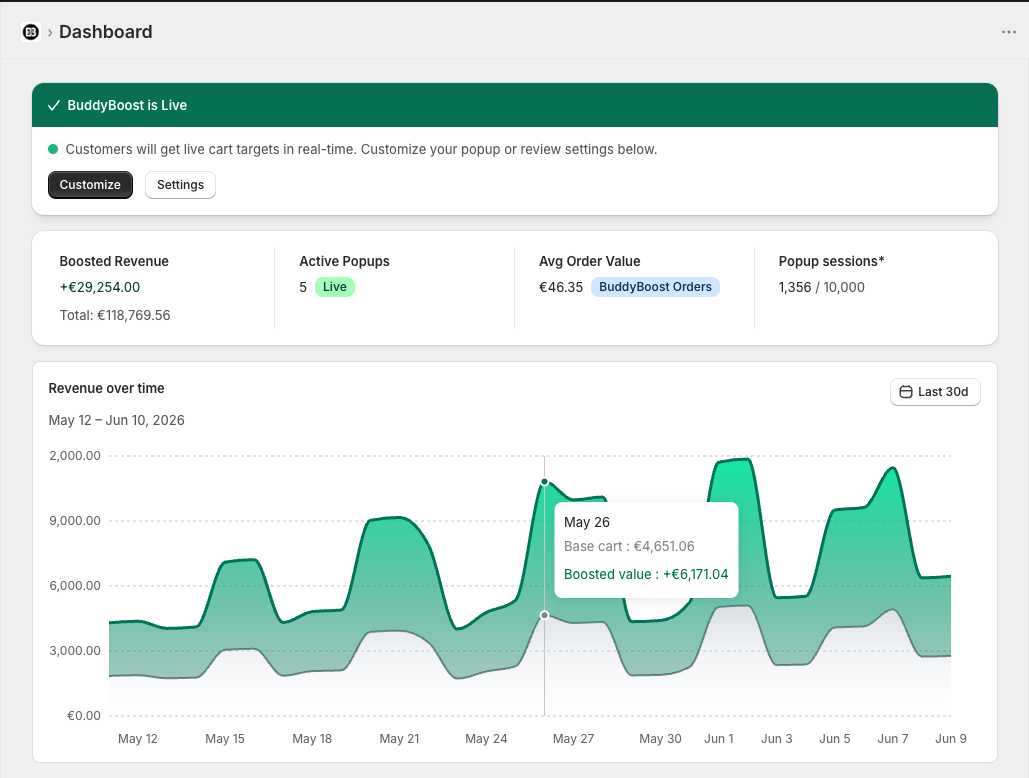The height and width of the screenshot is (778, 1029).
Task: Click the BuddyBoost is Live banner title
Action: (127, 106)
